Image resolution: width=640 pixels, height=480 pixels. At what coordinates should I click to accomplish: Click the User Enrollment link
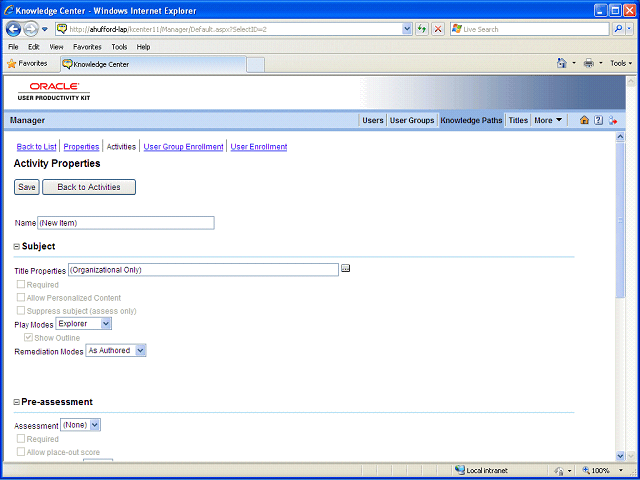(259, 147)
